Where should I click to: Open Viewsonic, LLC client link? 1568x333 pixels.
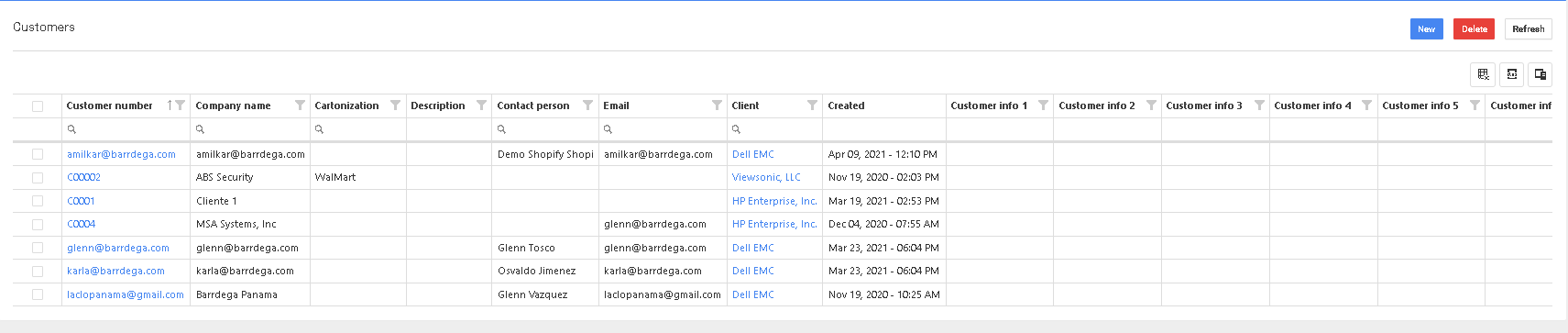766,177
